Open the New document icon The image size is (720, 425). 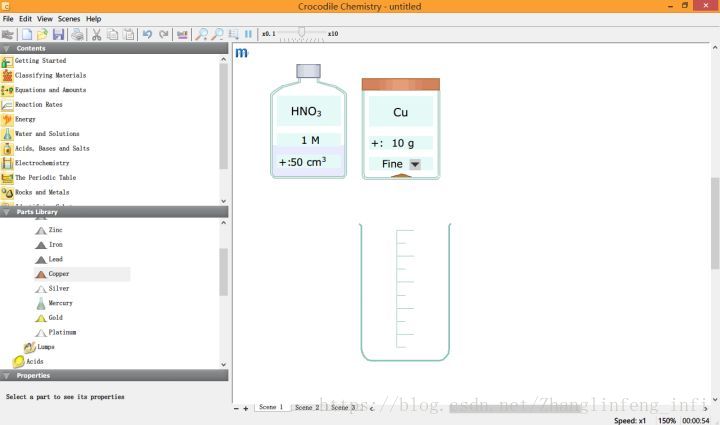click(26, 34)
